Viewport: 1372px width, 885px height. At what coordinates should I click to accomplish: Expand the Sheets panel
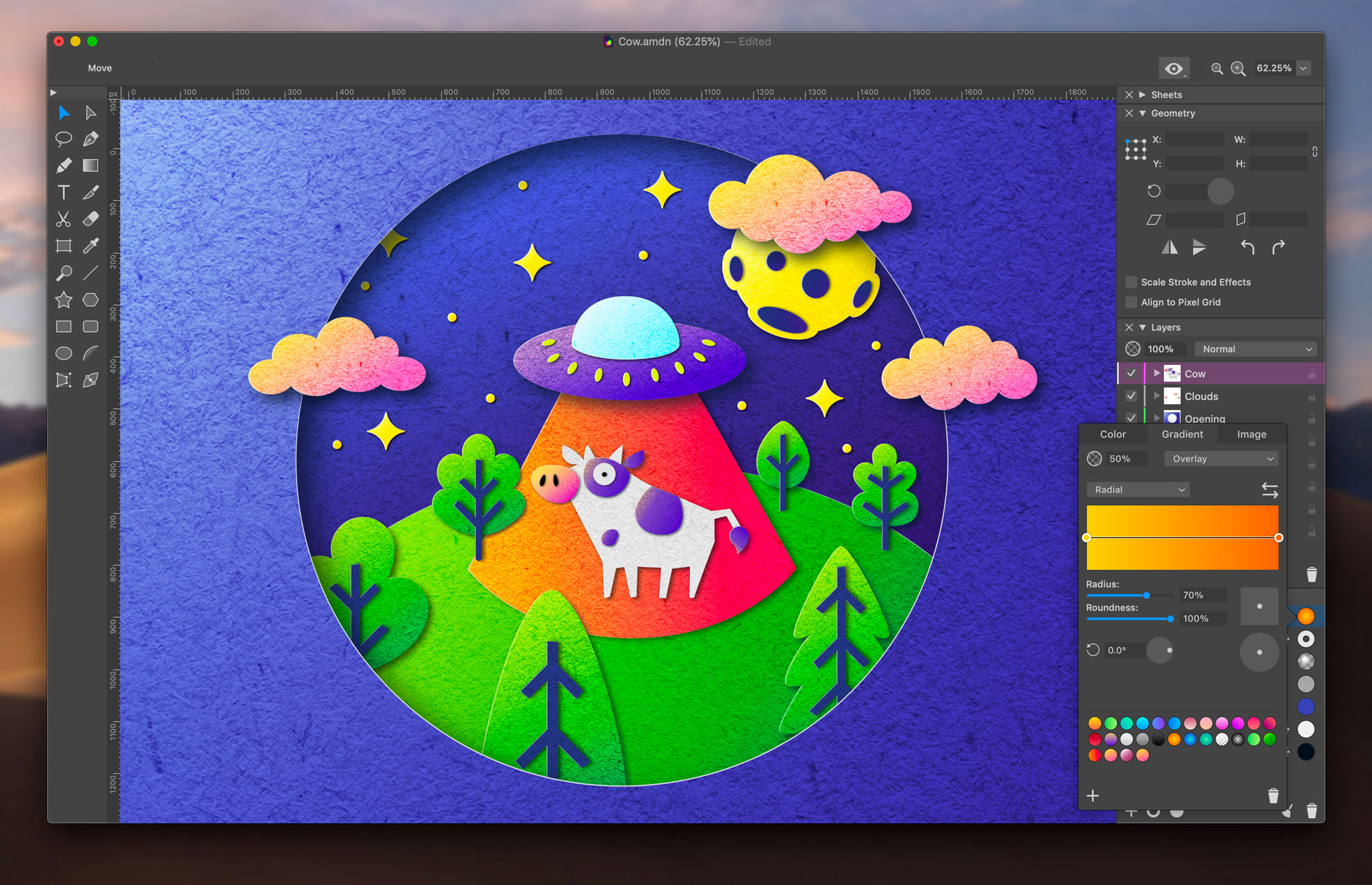[x=1142, y=95]
